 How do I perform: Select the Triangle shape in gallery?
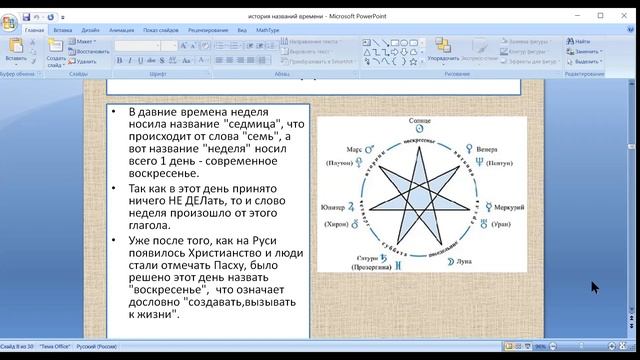367,52
